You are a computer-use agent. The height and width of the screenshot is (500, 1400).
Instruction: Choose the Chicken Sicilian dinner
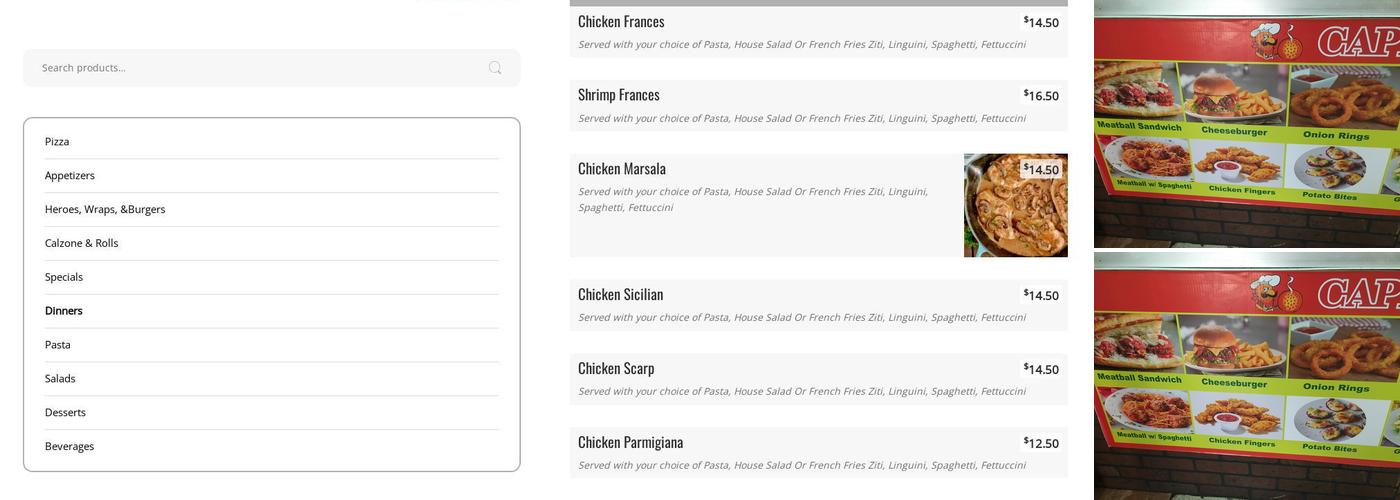tap(620, 295)
